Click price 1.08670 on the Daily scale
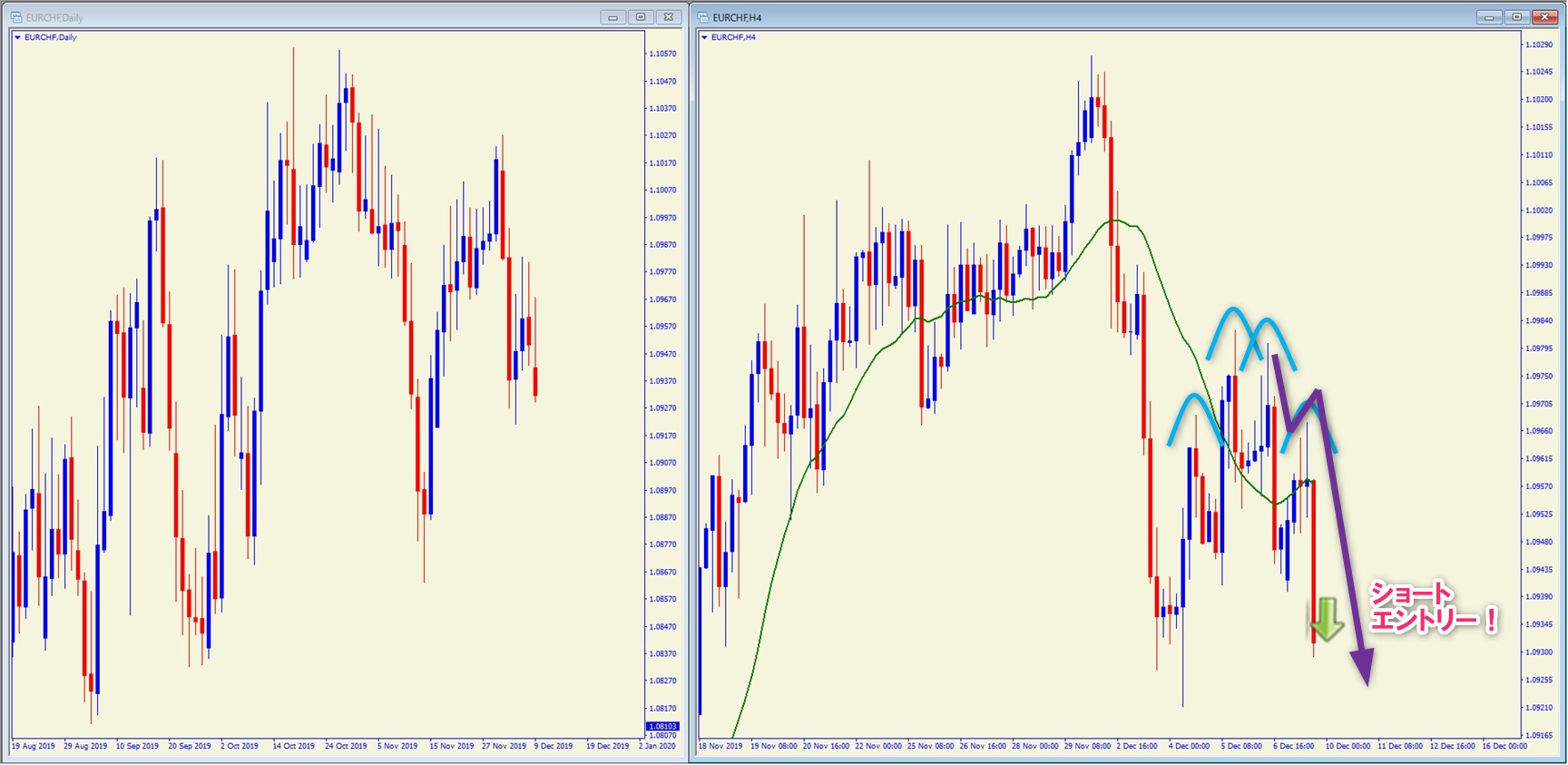 tap(663, 573)
